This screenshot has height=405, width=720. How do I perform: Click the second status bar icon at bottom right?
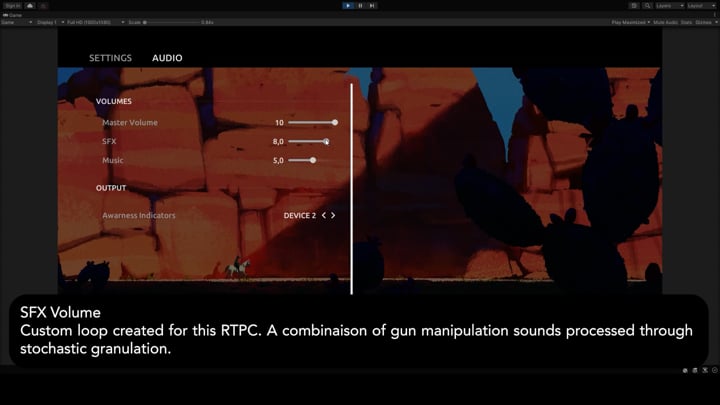(695, 370)
